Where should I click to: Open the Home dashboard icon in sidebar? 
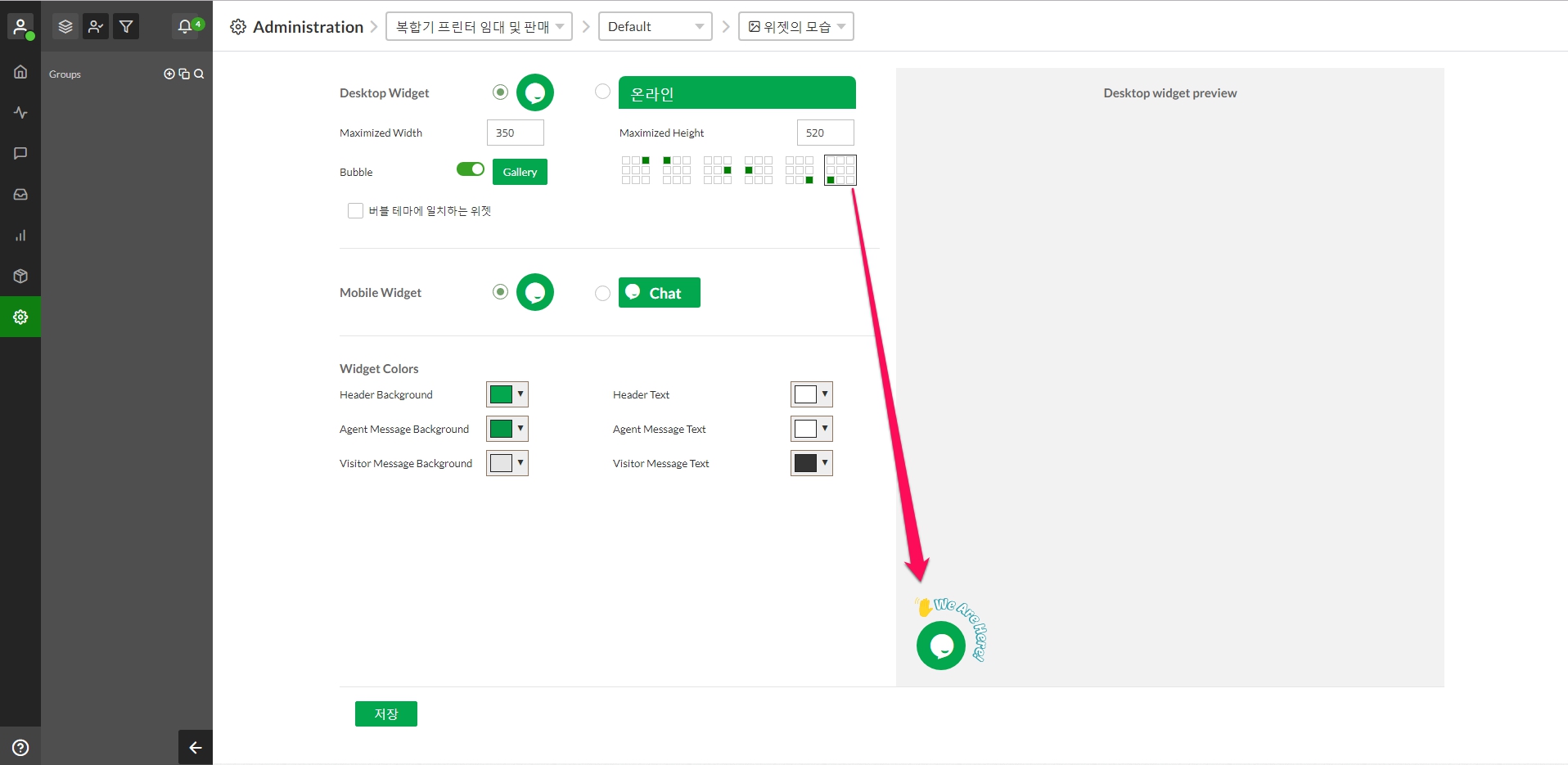point(20,72)
